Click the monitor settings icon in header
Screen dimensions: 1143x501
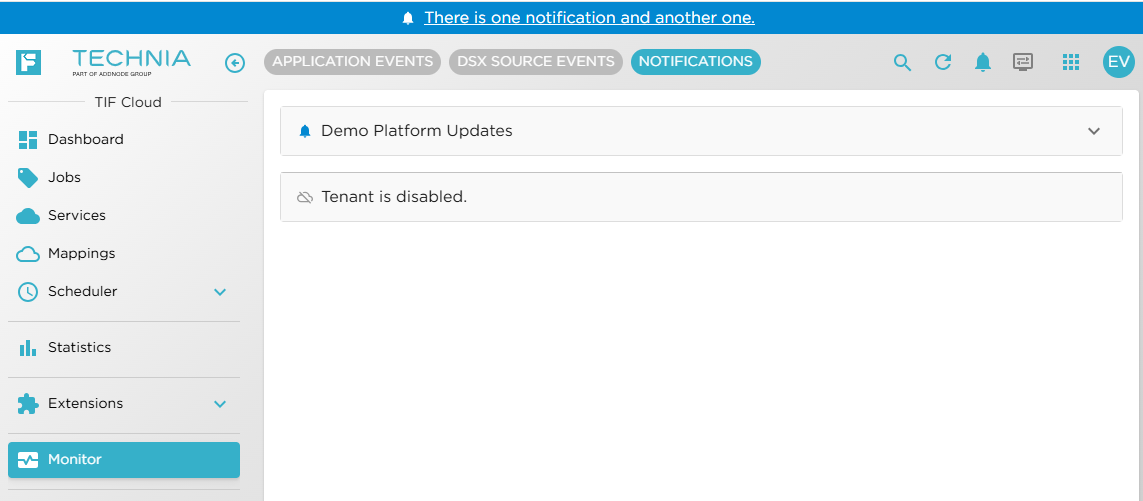pyautogui.click(x=1023, y=62)
